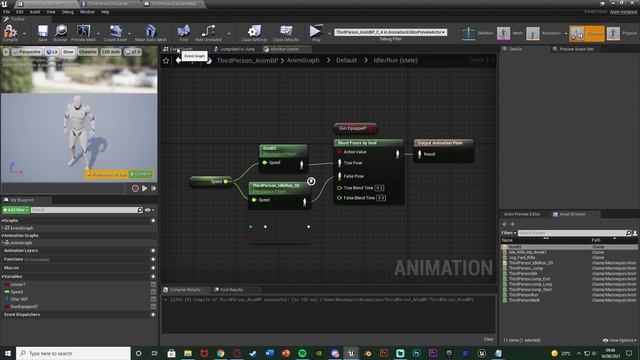This screenshot has width=640, height=360.
Task: Click the Compile toolbar icon
Action: point(10,32)
